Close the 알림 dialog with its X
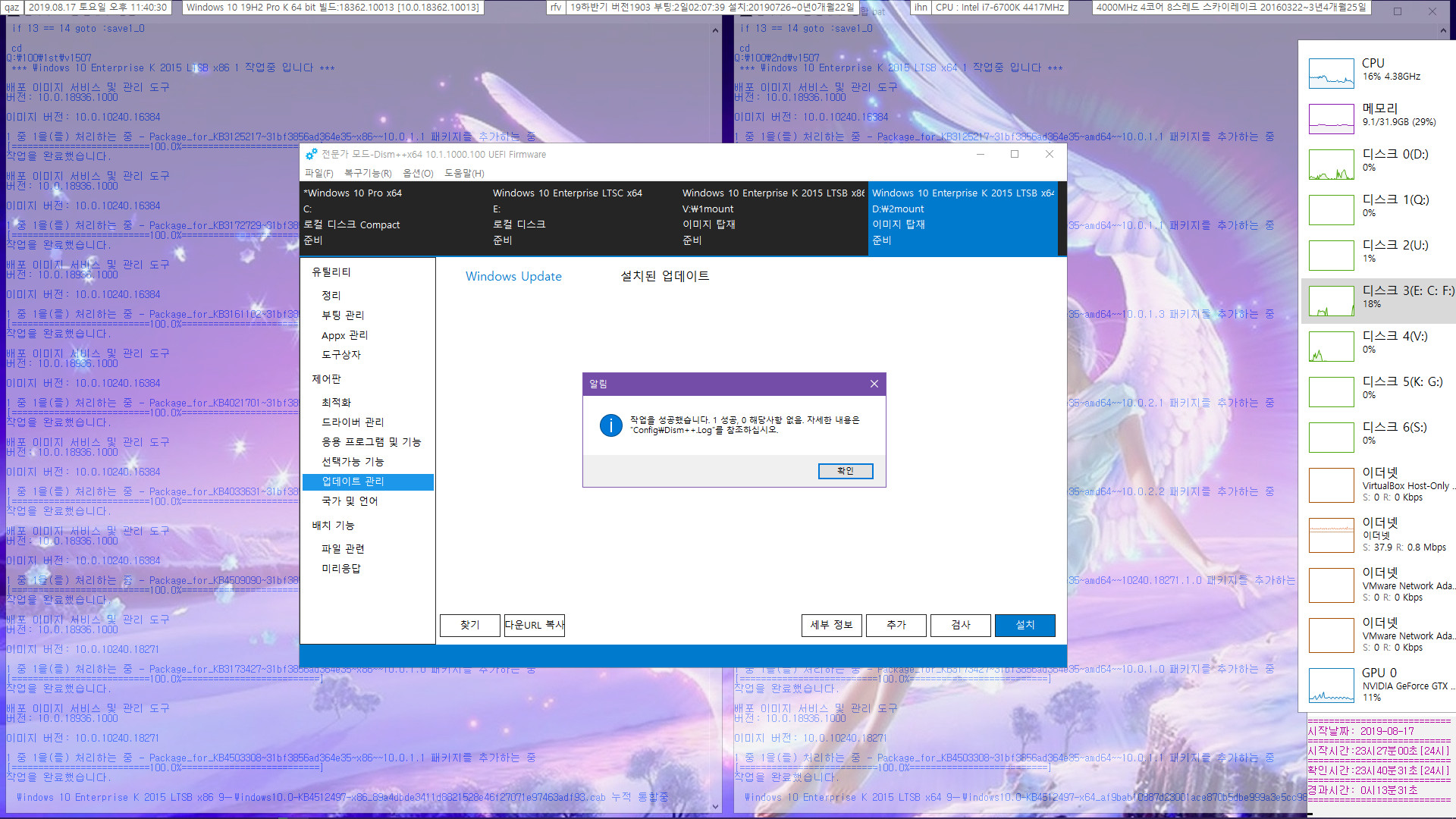 (x=874, y=384)
